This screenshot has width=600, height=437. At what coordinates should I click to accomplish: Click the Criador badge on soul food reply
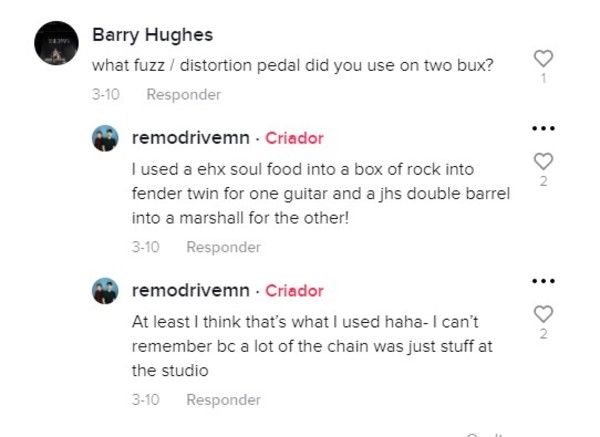tap(294, 138)
